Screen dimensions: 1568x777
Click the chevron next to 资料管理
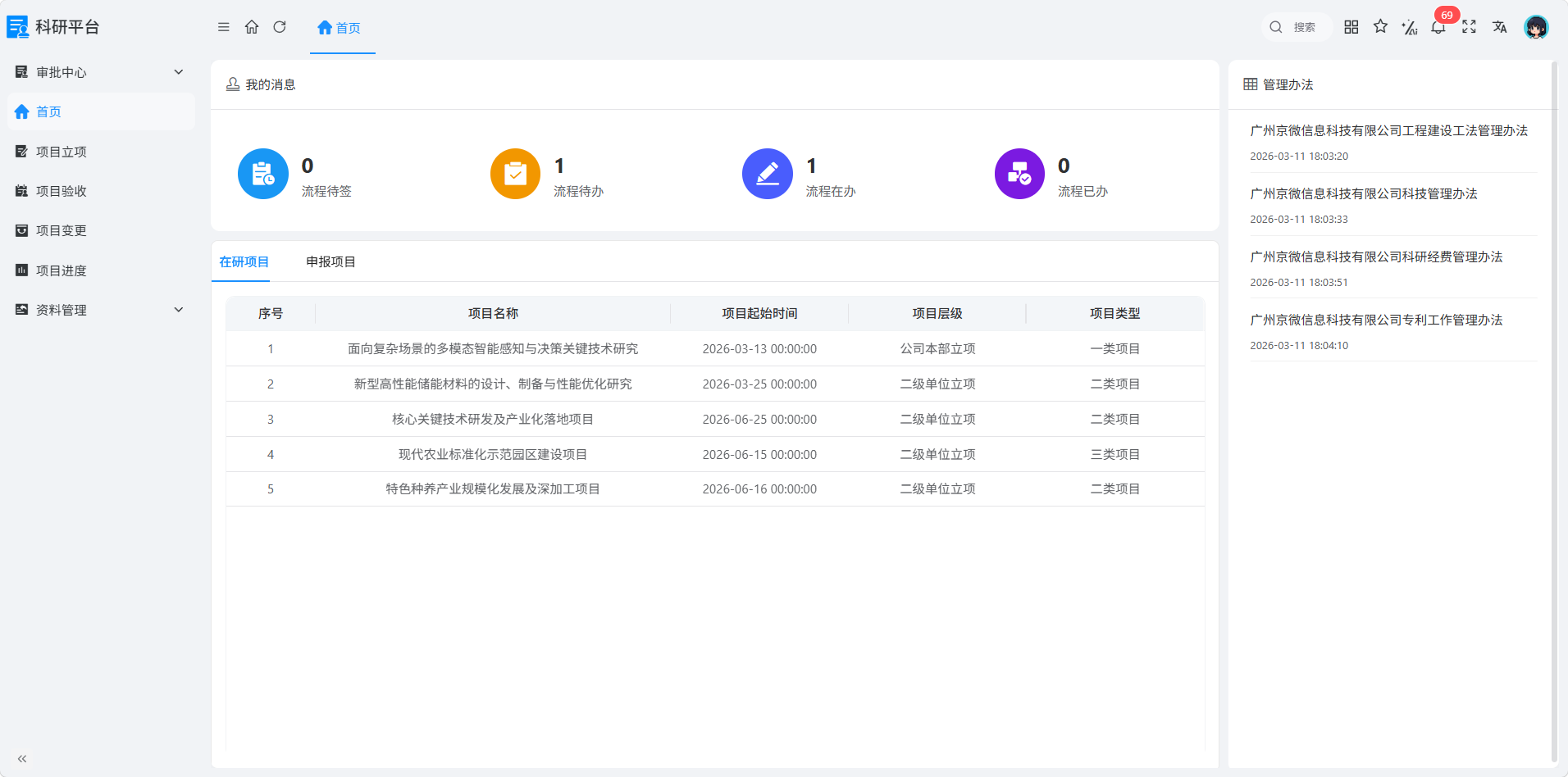tap(179, 310)
